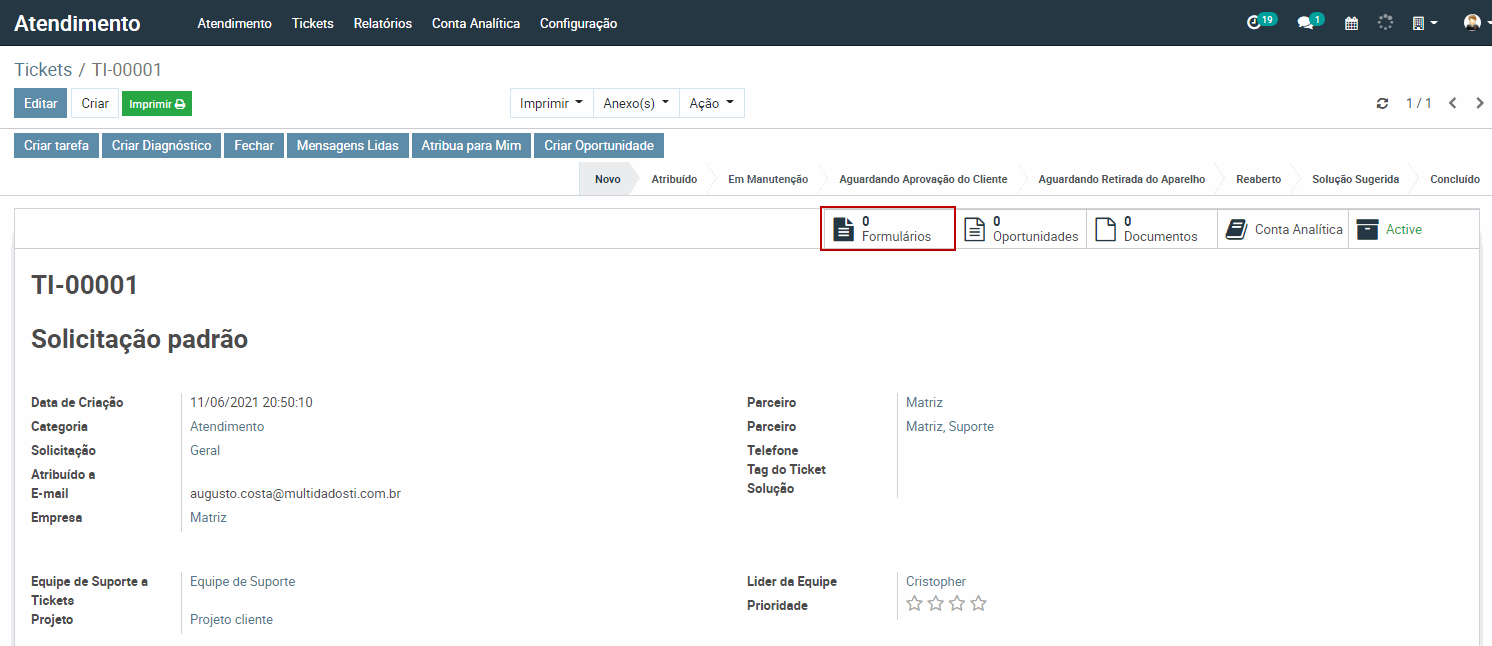Expand the Ação dropdown
This screenshot has height=646, width=1492.
coord(711,103)
